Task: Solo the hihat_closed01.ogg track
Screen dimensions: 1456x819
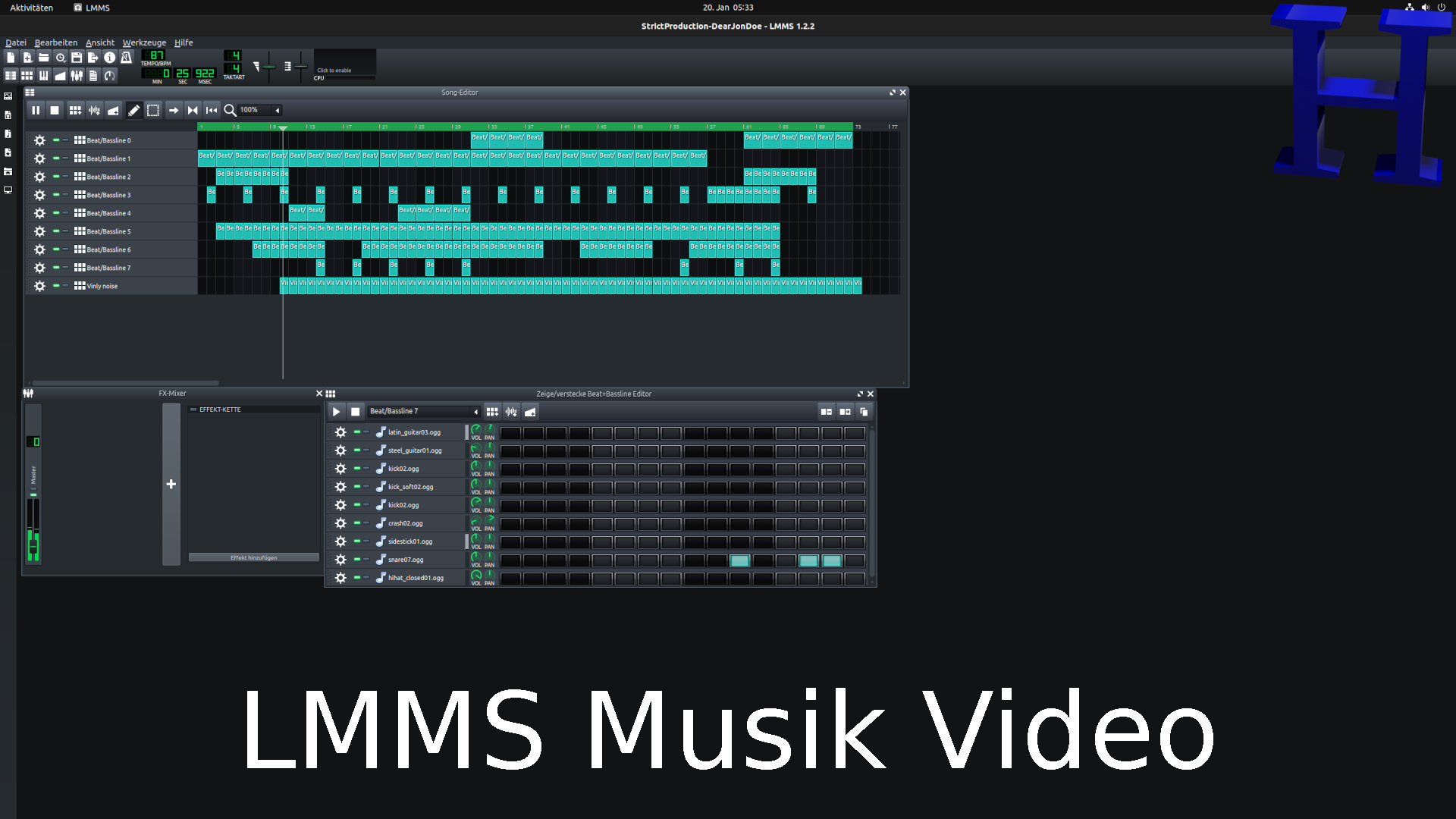Action: pyautogui.click(x=367, y=577)
